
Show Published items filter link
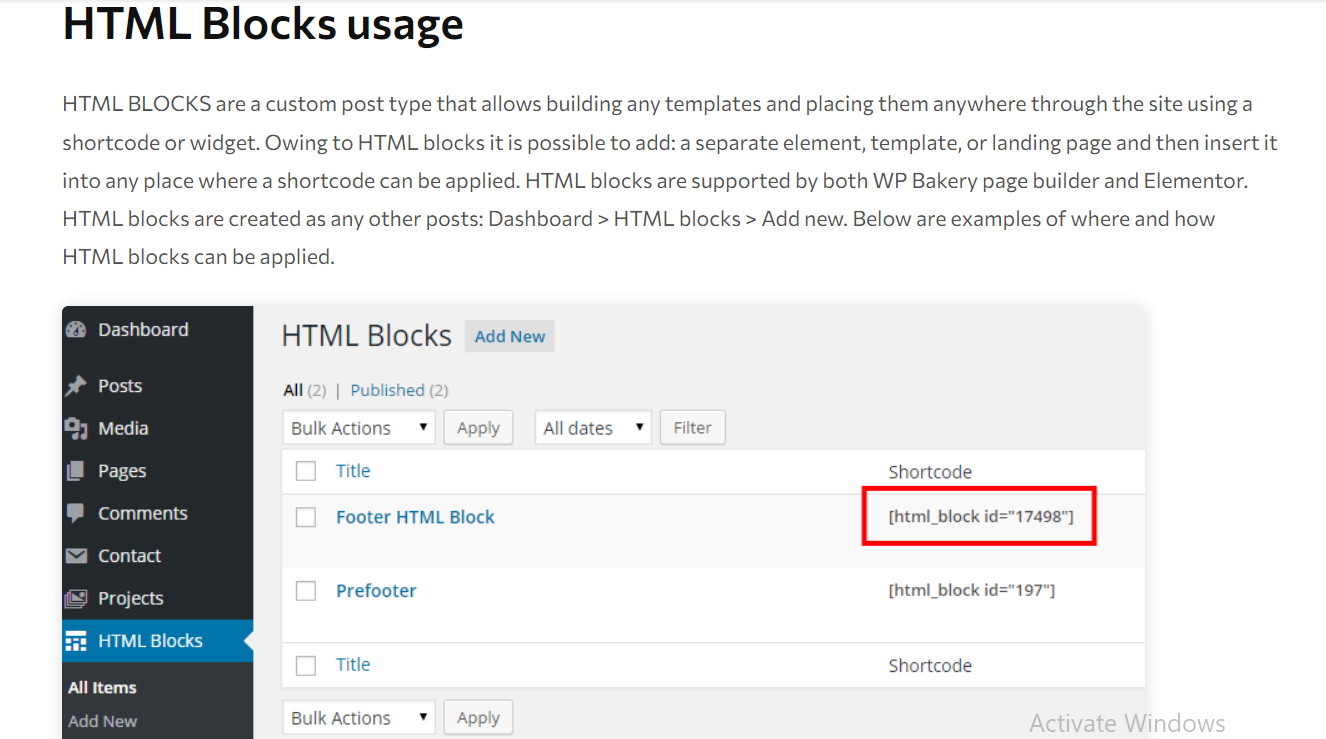tap(387, 390)
